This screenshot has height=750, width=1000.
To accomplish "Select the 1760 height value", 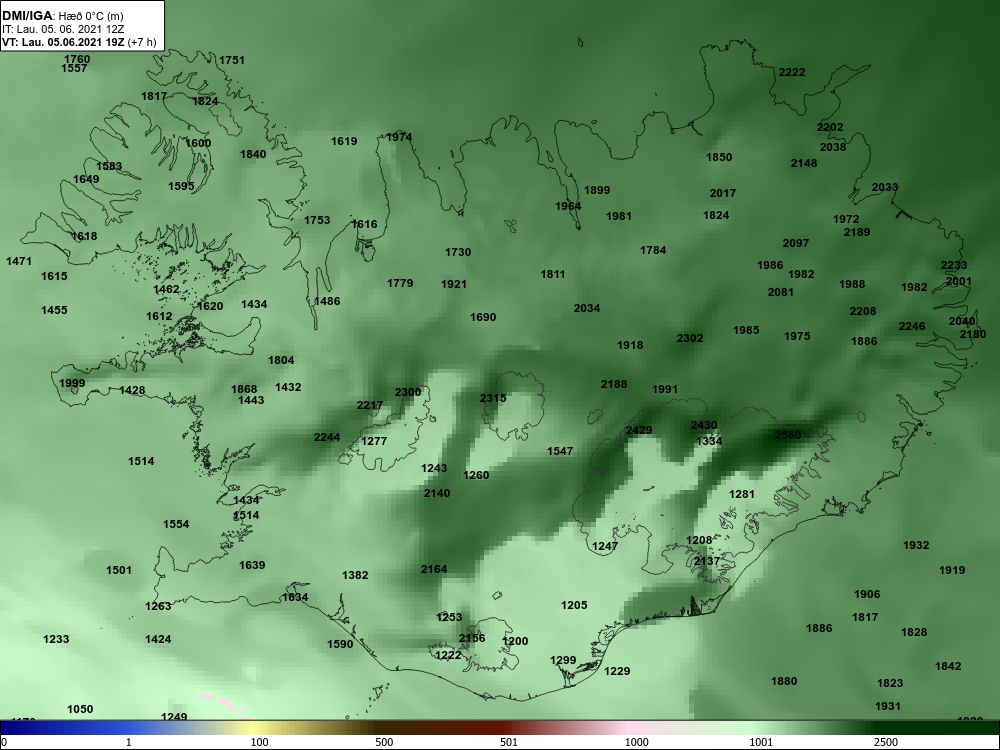I will pos(77,59).
